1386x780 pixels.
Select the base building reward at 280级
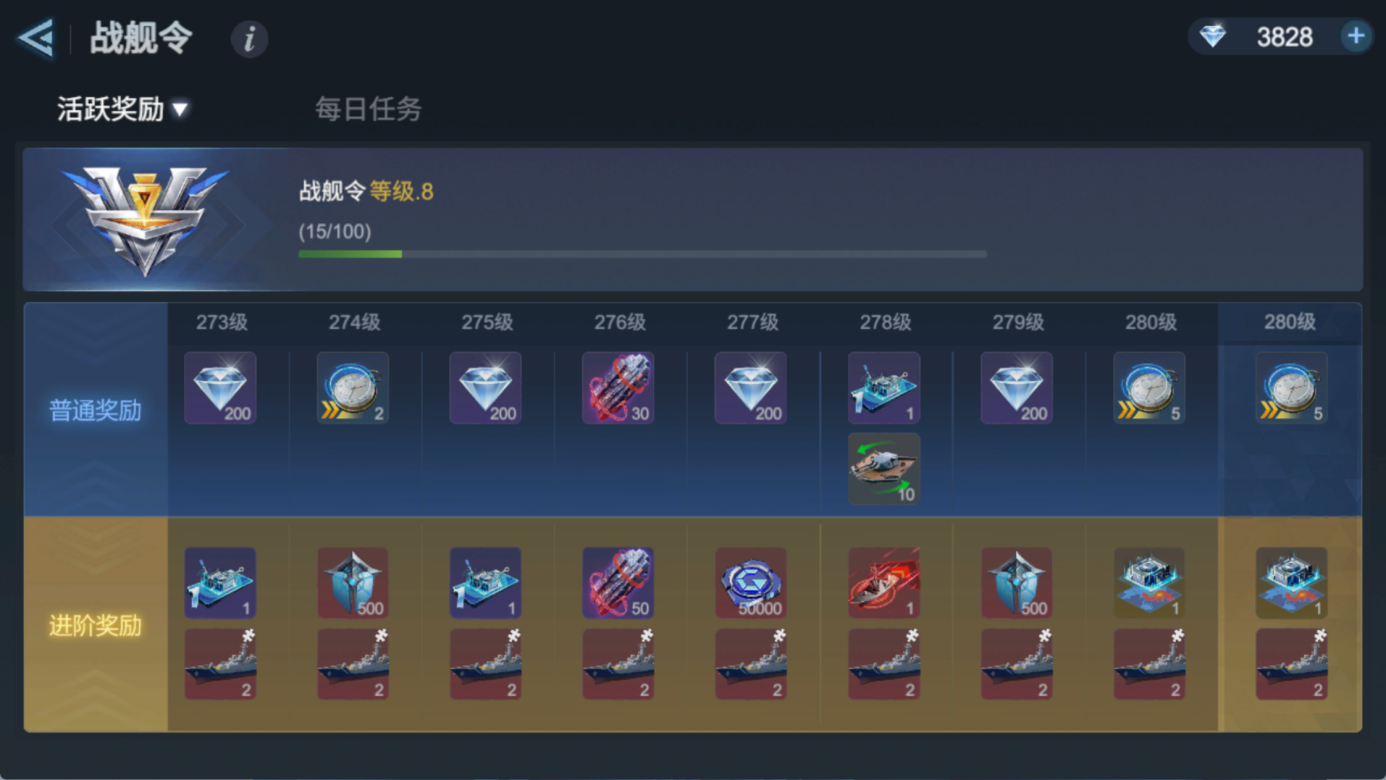[1149, 583]
